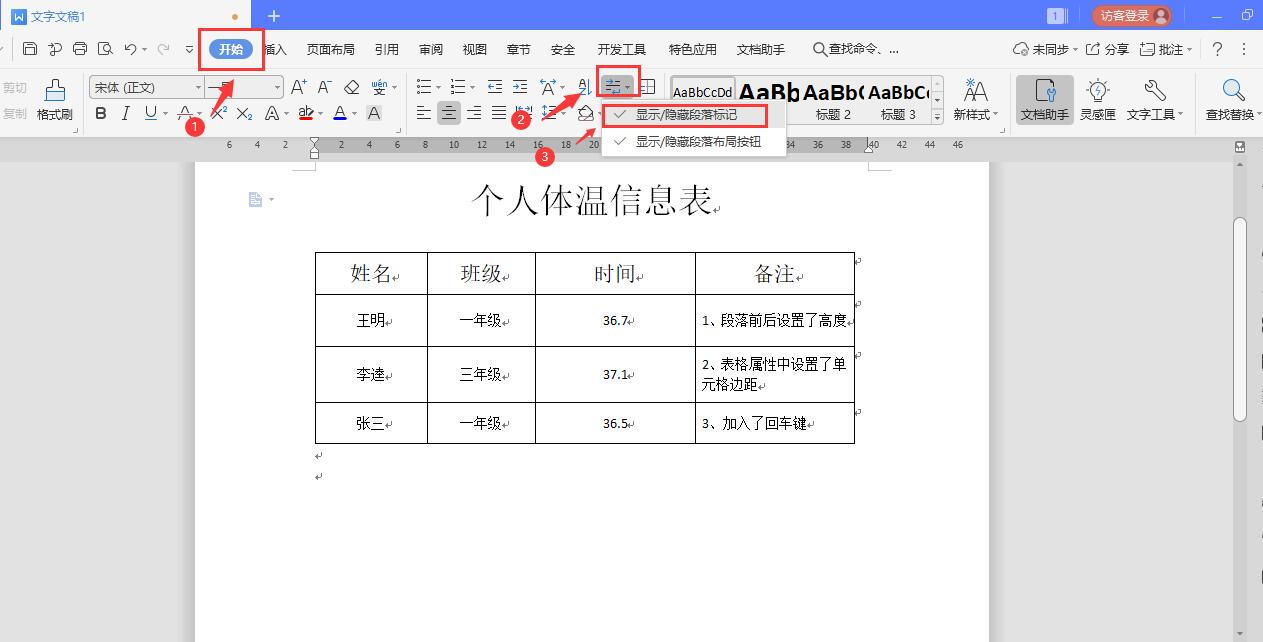Switch to the 特色应用 tab
Screen dimensions: 1263x642
(x=693, y=49)
